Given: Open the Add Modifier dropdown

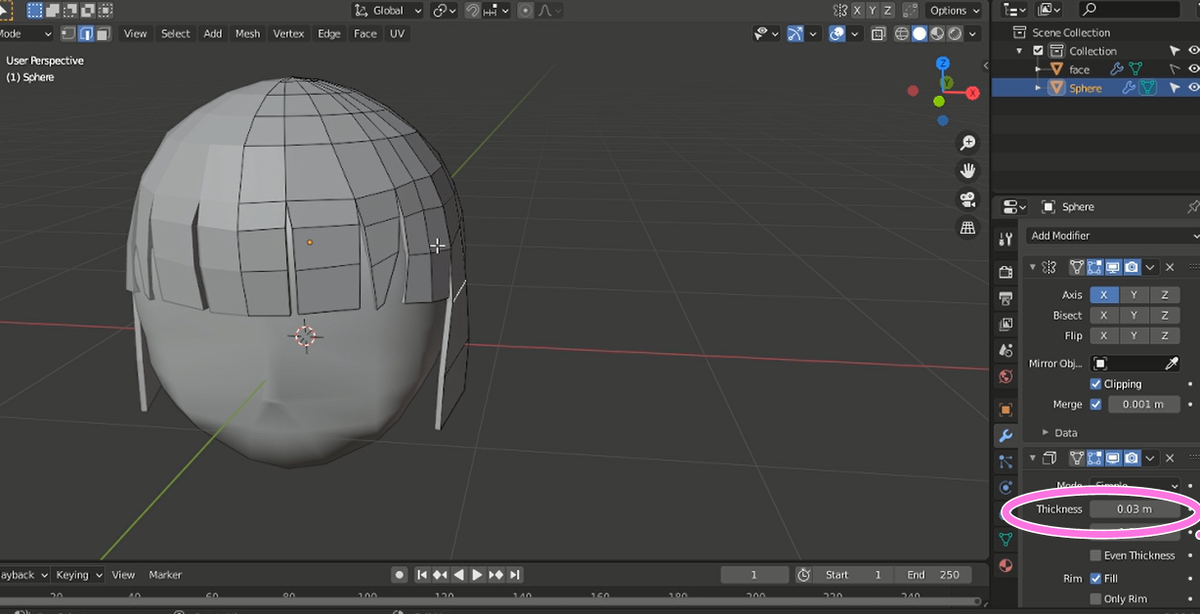Looking at the screenshot, I should (x=1112, y=235).
